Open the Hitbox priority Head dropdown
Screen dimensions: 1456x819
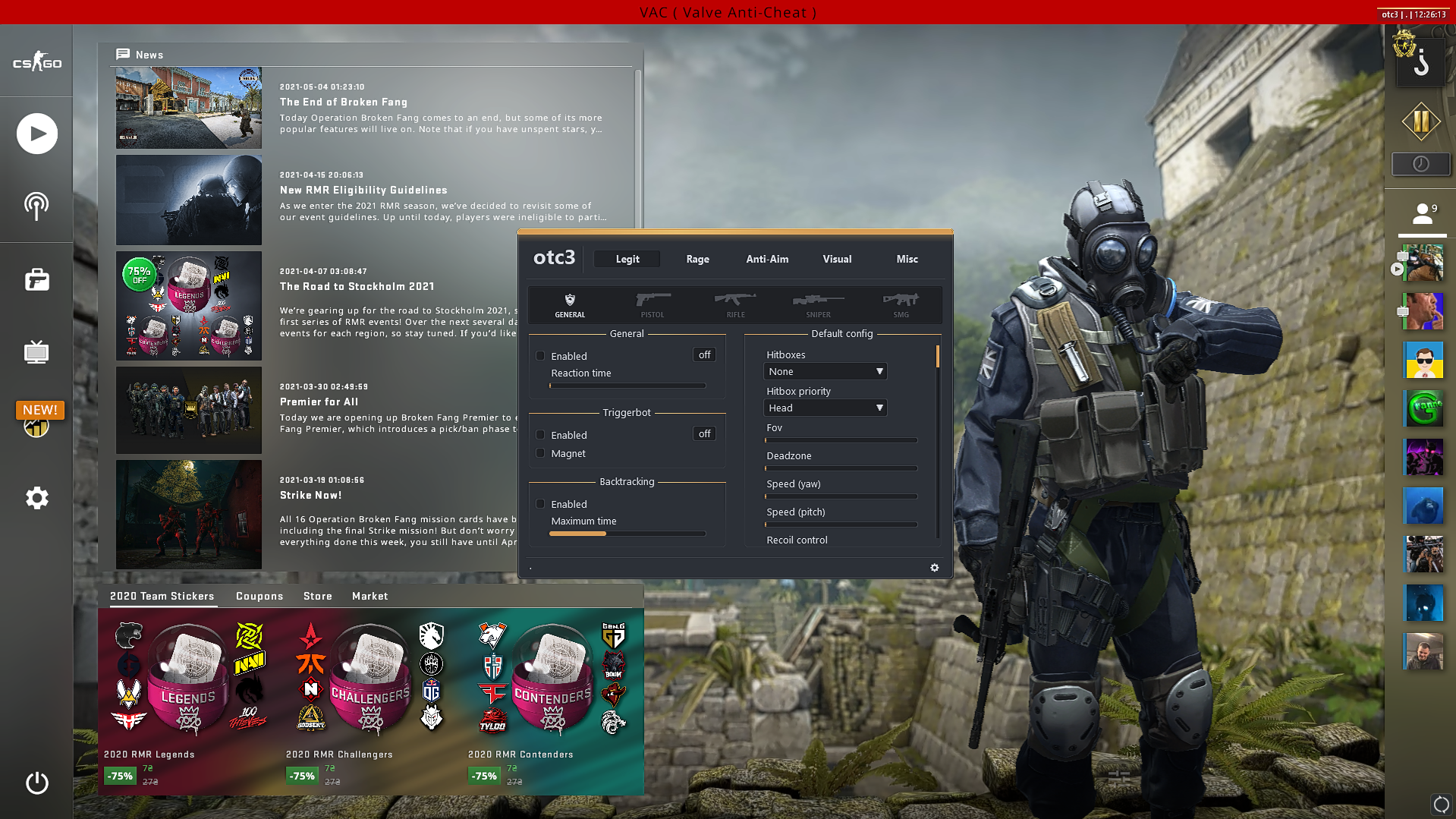point(825,408)
